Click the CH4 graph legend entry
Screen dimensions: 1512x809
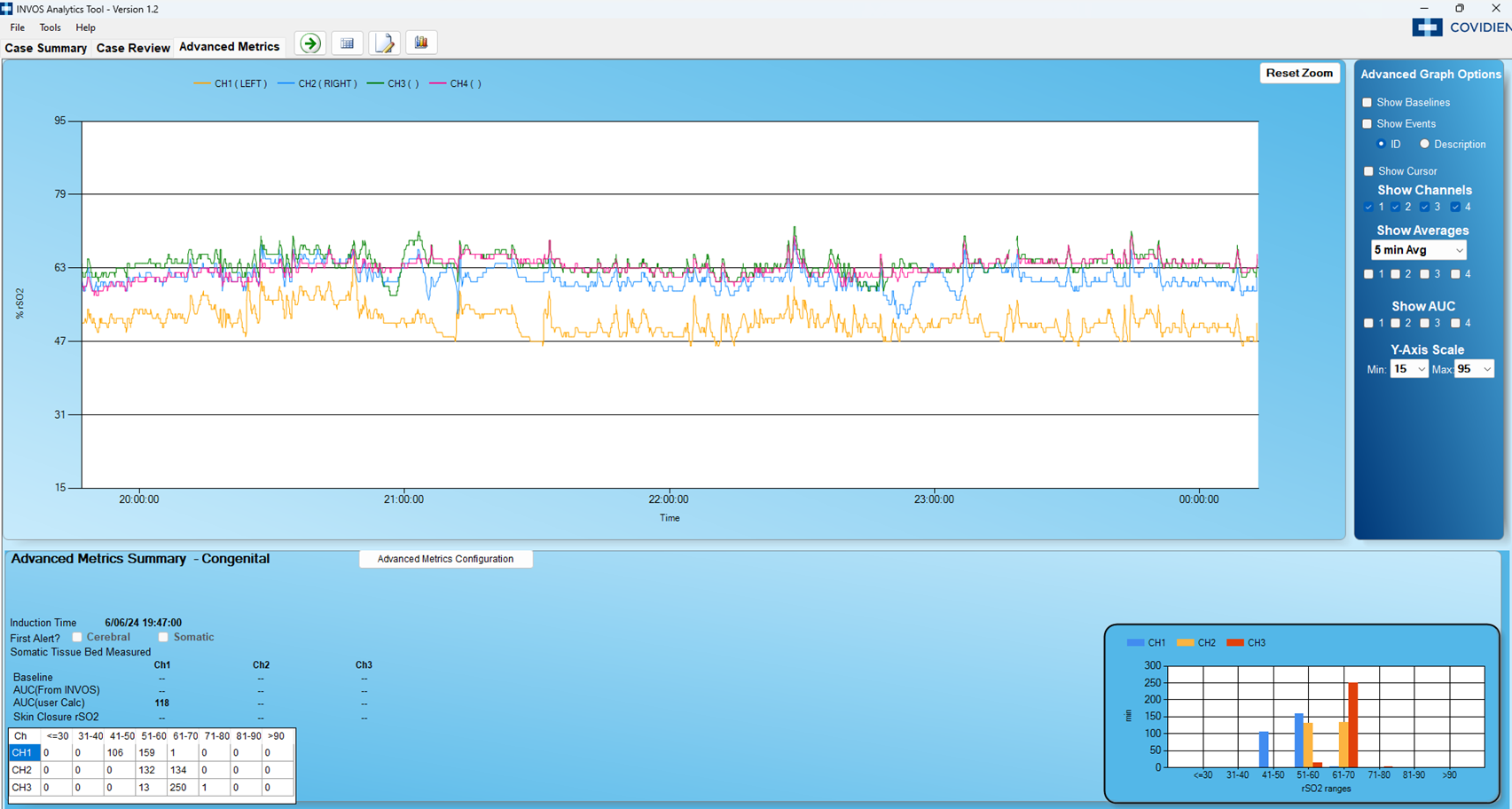tap(455, 83)
